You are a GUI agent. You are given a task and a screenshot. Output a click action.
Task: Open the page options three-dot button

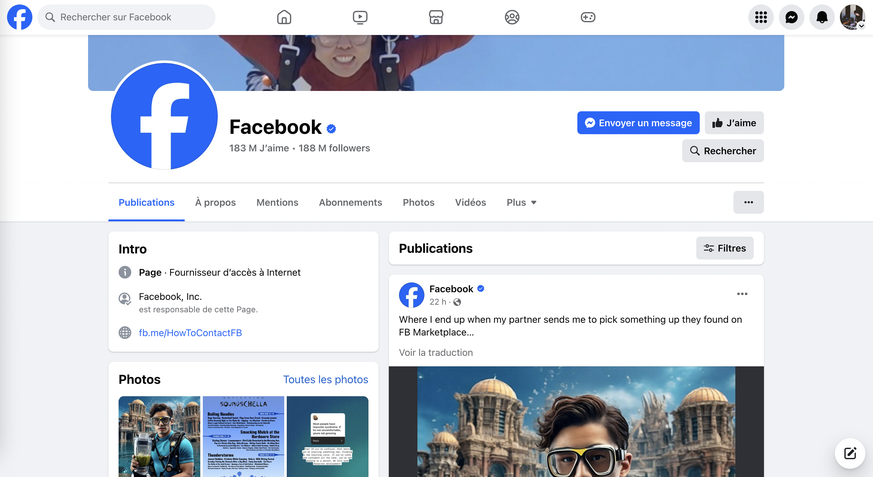[748, 203]
